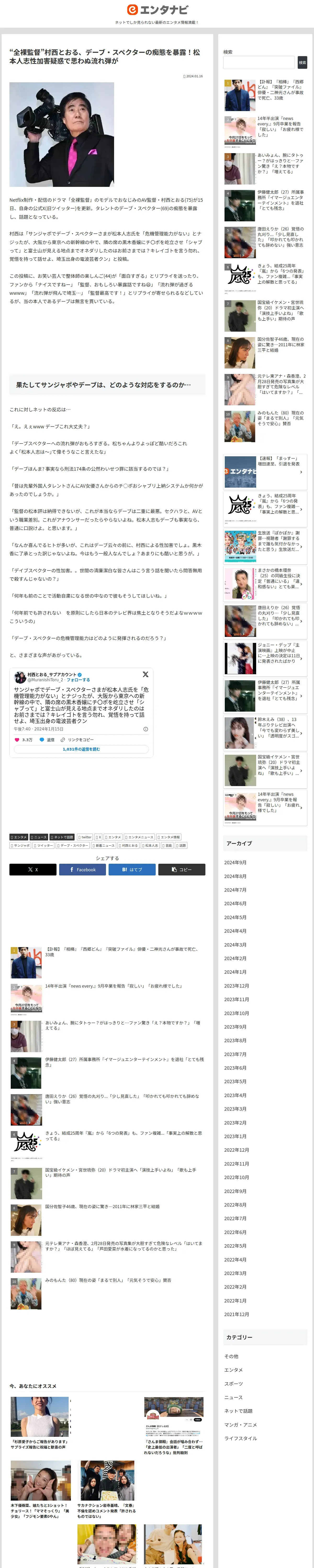Share the article on Facebook
Image resolution: width=314 pixels, height=1568 pixels.
point(82,869)
